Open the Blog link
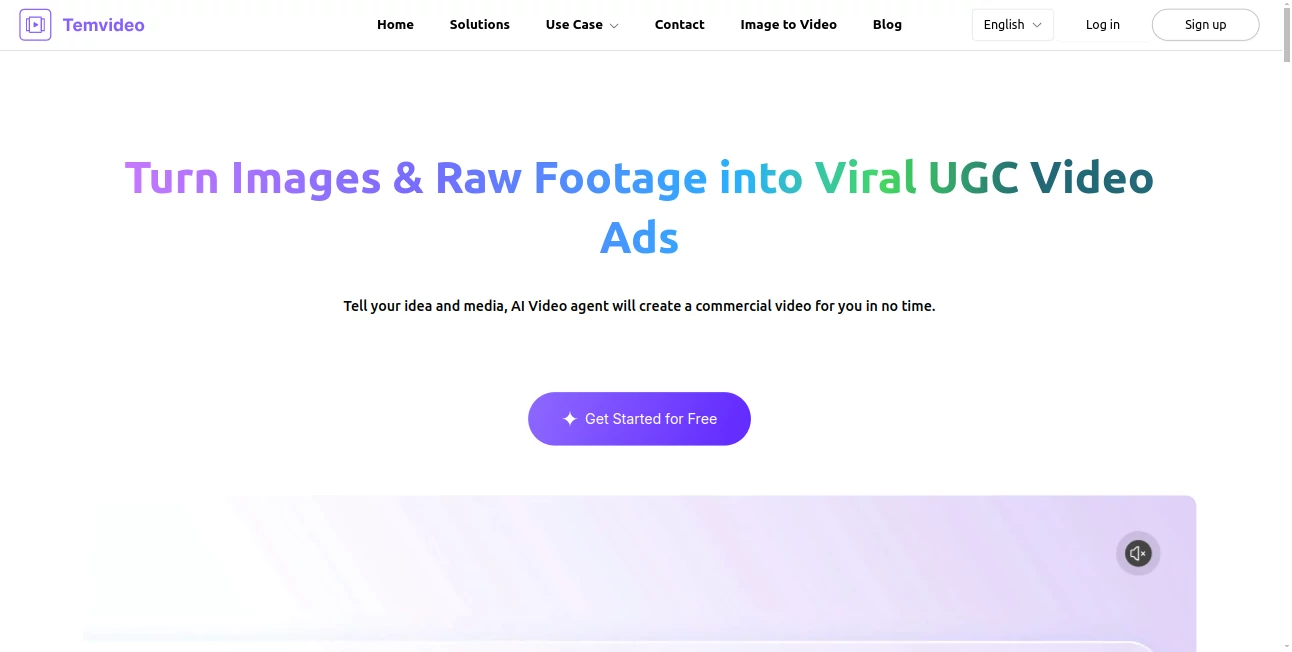 (887, 24)
